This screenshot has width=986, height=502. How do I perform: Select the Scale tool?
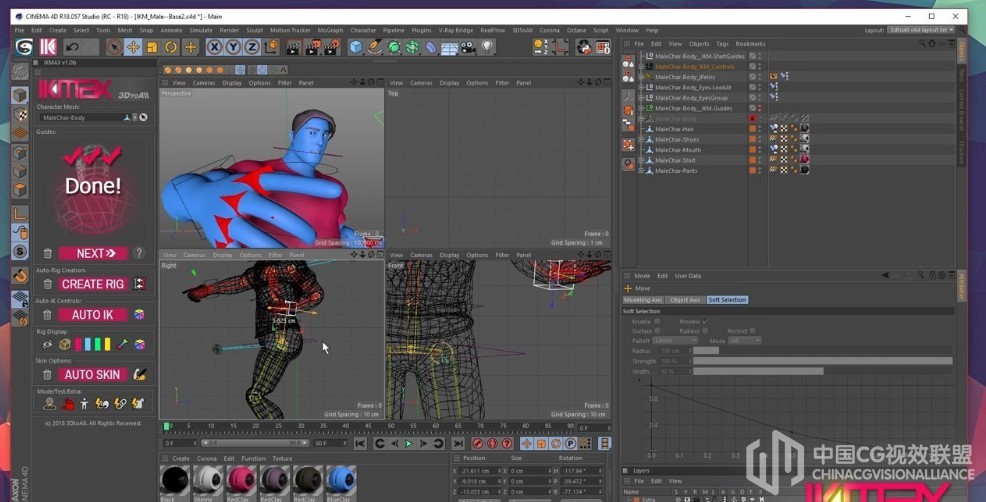[x=152, y=47]
